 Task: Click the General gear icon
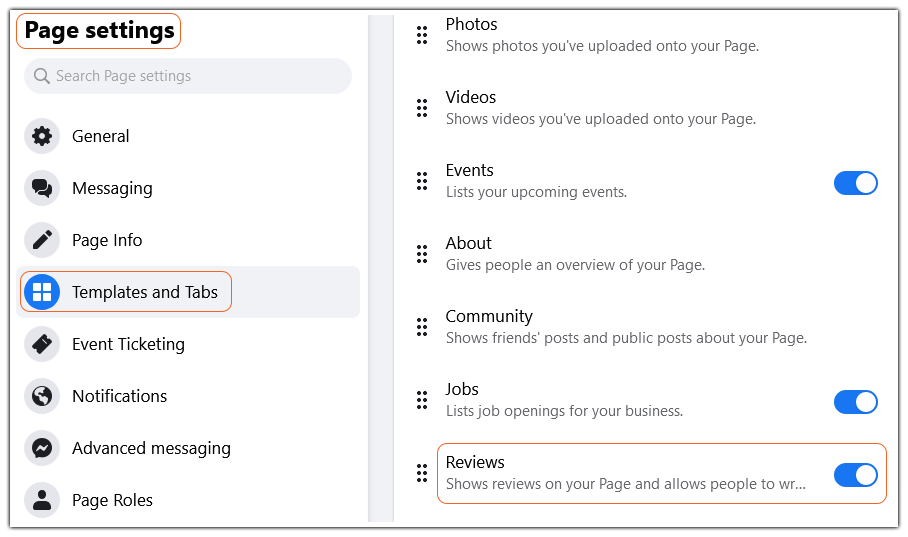[x=42, y=136]
